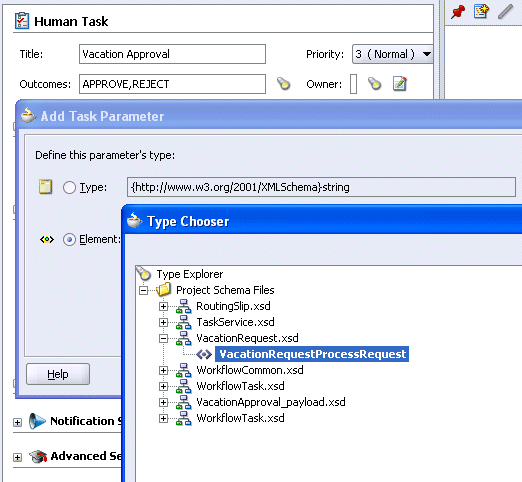Select VacationRequestProcessRequest tree item
The height and width of the screenshot is (482, 522).
(x=312, y=354)
